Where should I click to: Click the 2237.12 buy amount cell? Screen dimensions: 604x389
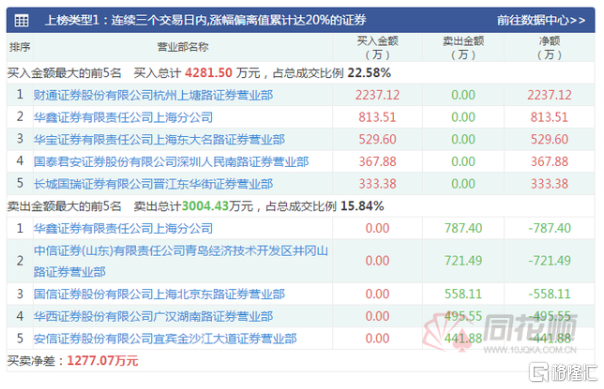click(x=378, y=95)
